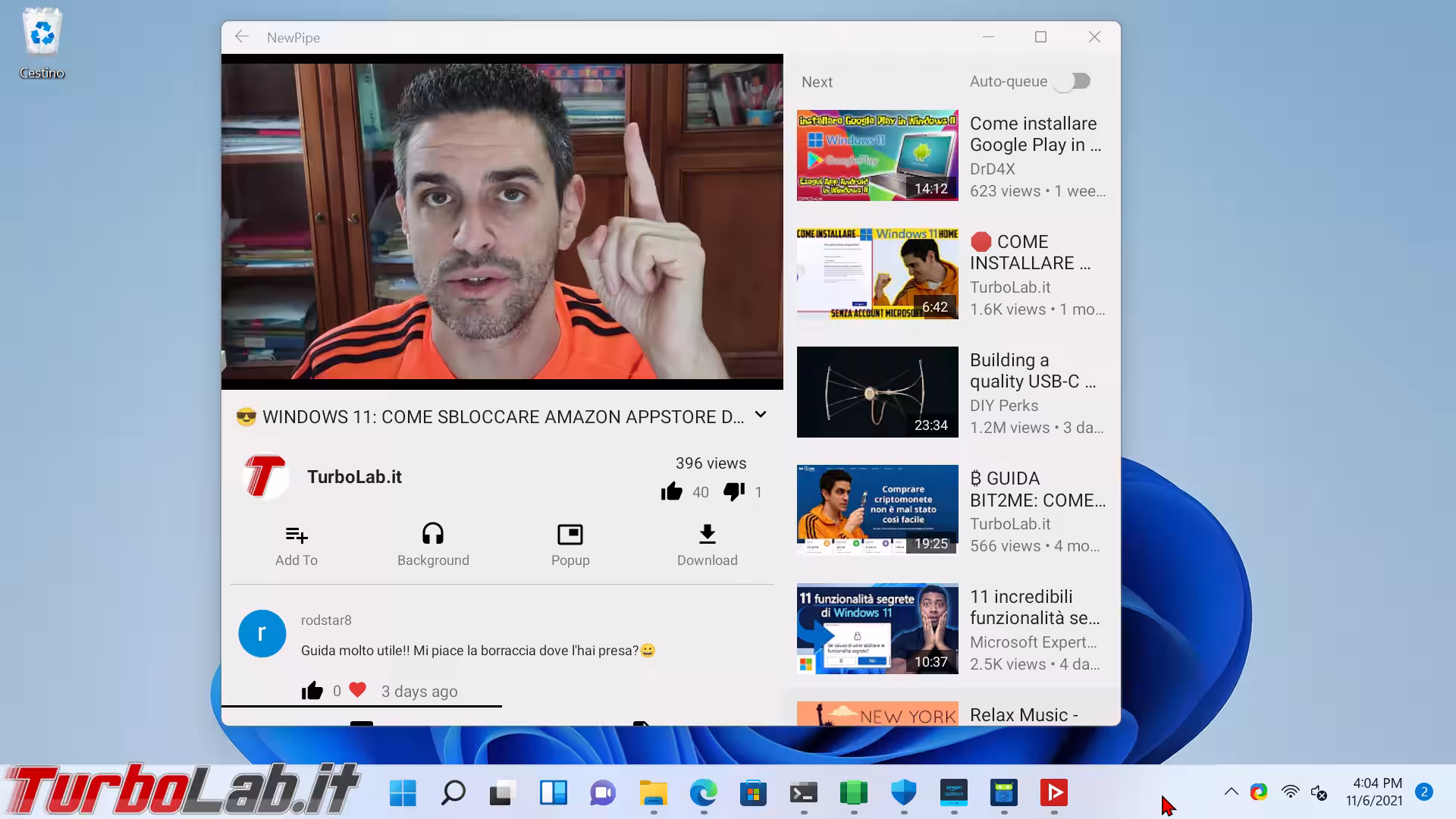1456x819 pixels.
Task: Open the Popup player icon
Action: click(x=570, y=535)
